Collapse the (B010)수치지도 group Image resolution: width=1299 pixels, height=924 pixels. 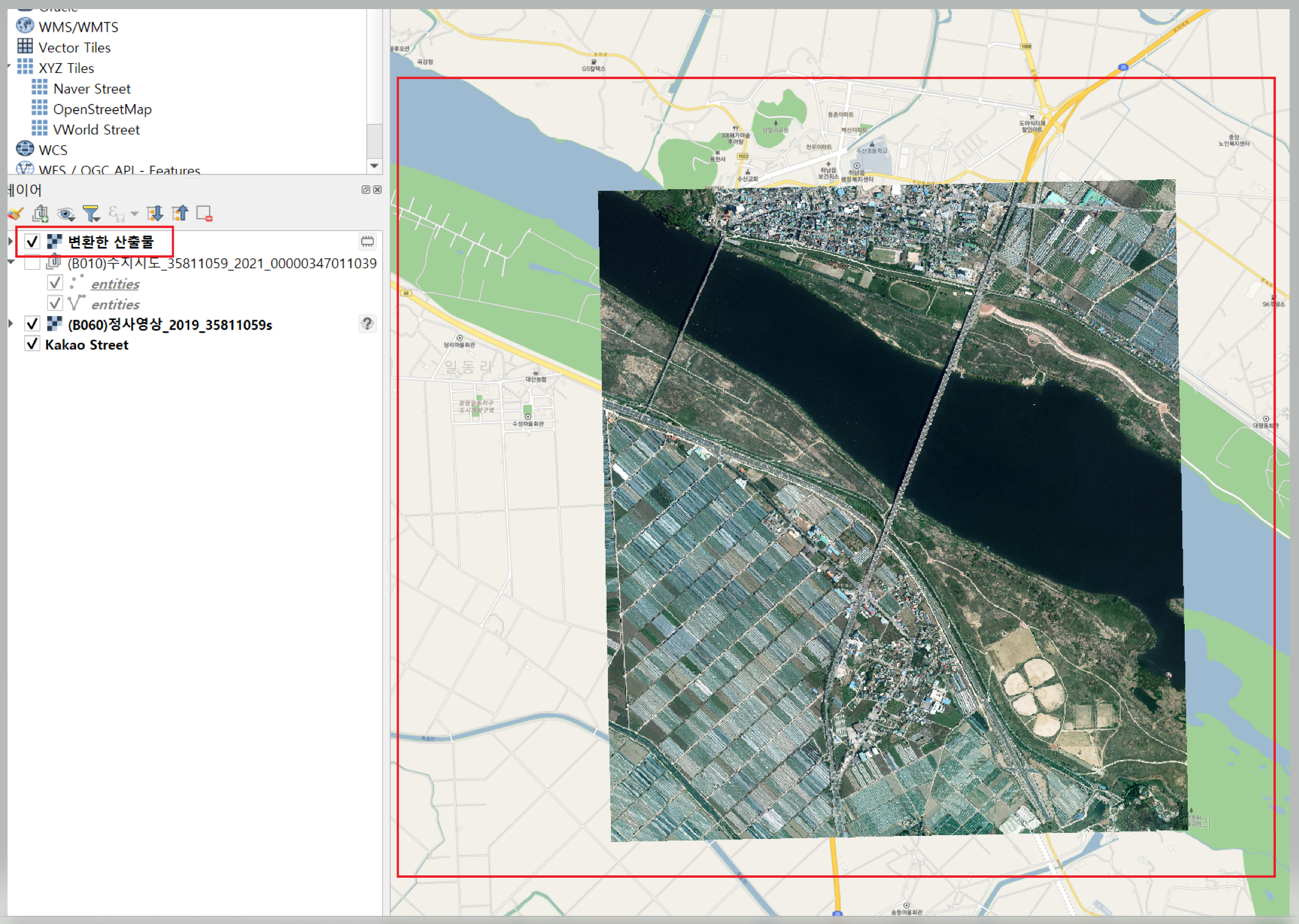[x=10, y=263]
